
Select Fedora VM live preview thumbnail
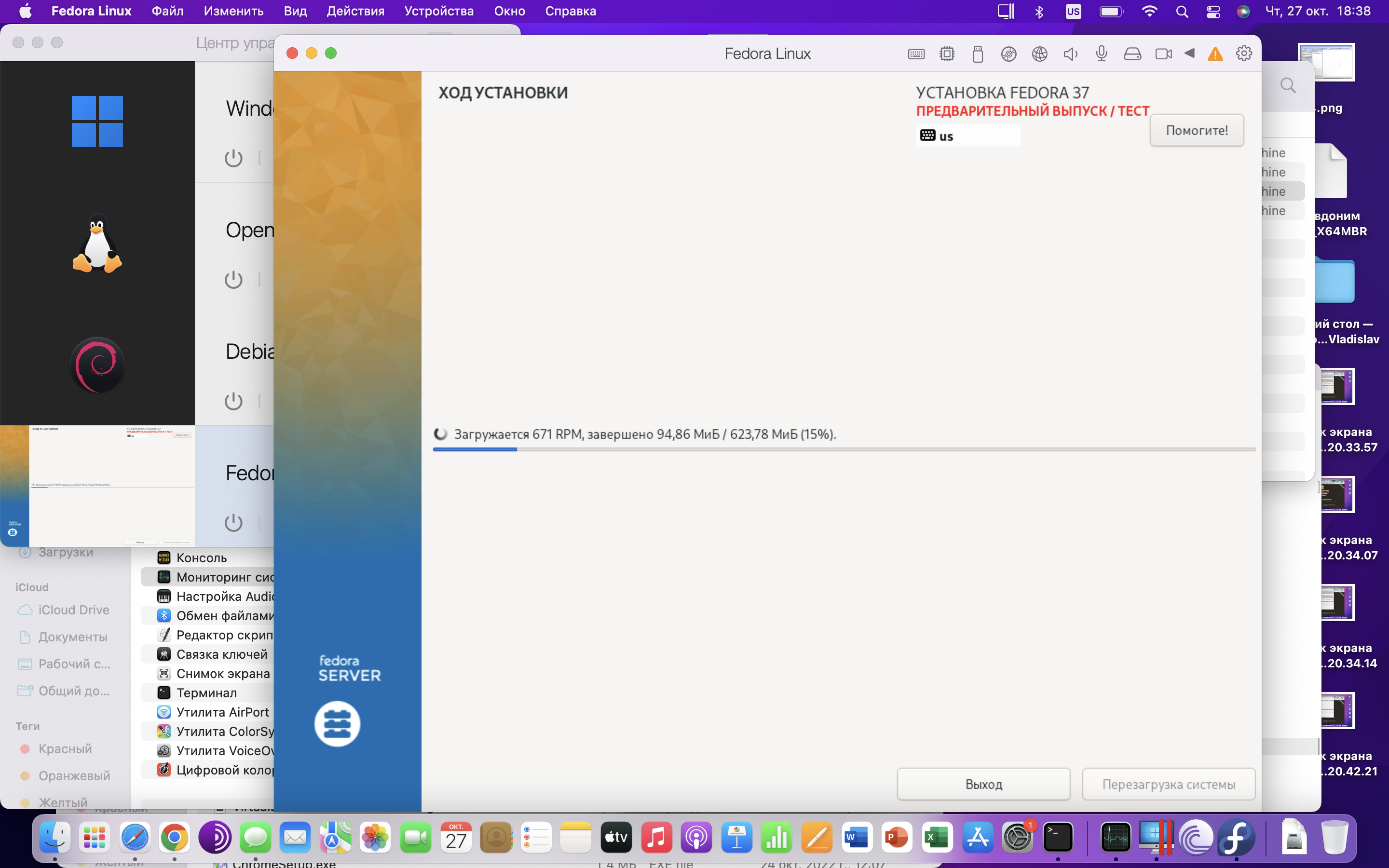(97, 486)
